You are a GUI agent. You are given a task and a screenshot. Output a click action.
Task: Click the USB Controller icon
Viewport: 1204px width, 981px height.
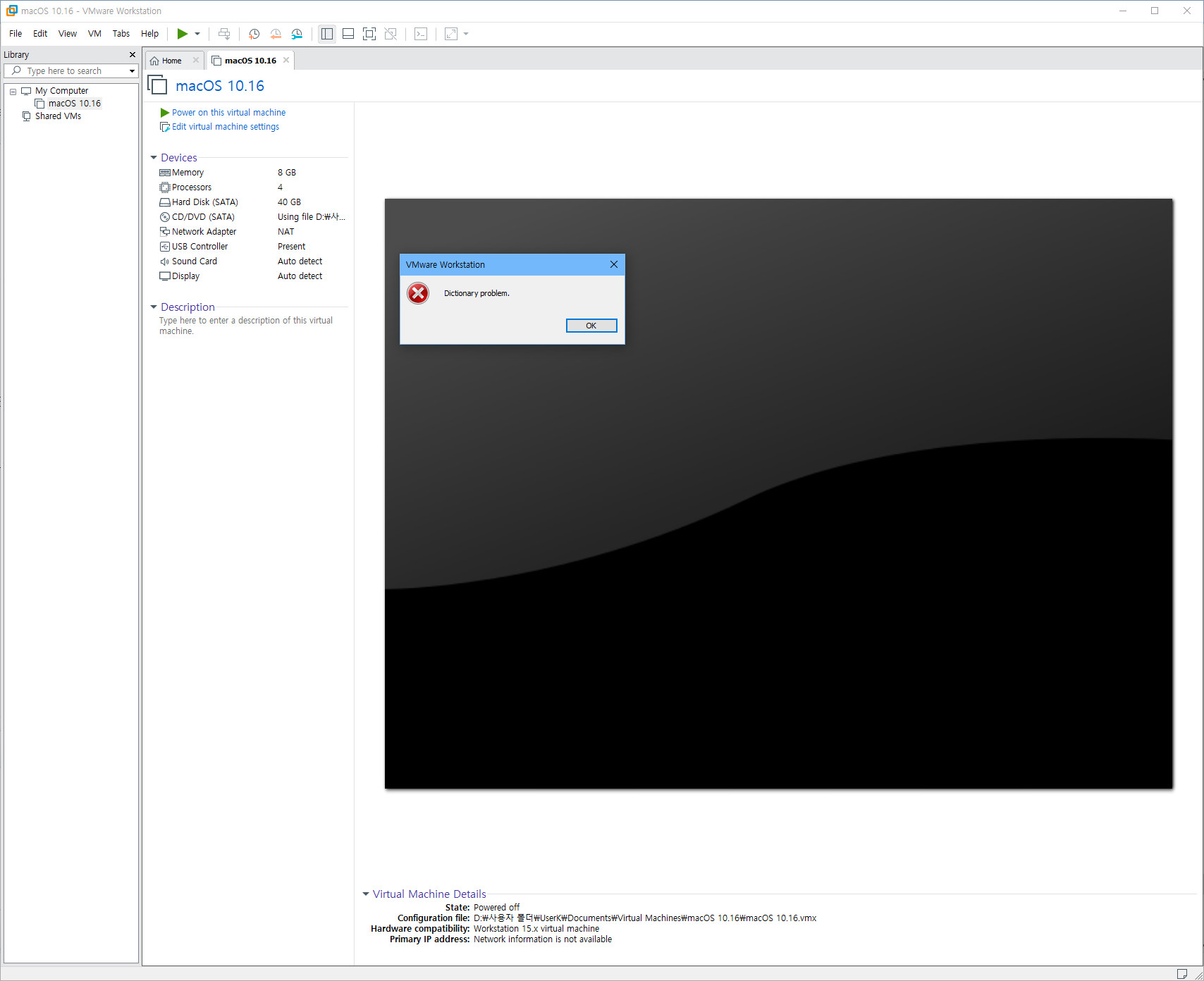click(165, 247)
